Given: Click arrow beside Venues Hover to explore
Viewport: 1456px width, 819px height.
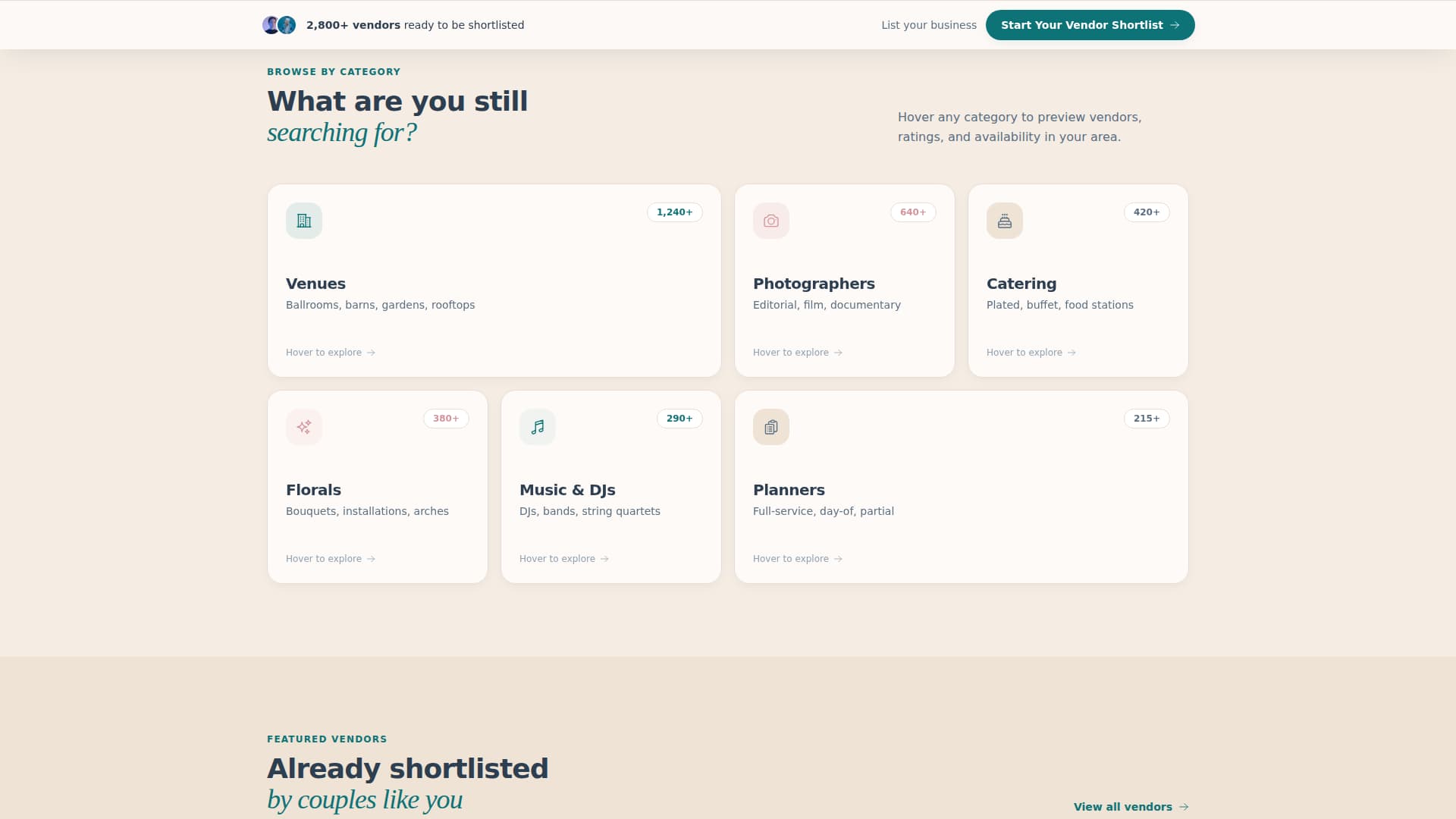Looking at the screenshot, I should click(371, 353).
